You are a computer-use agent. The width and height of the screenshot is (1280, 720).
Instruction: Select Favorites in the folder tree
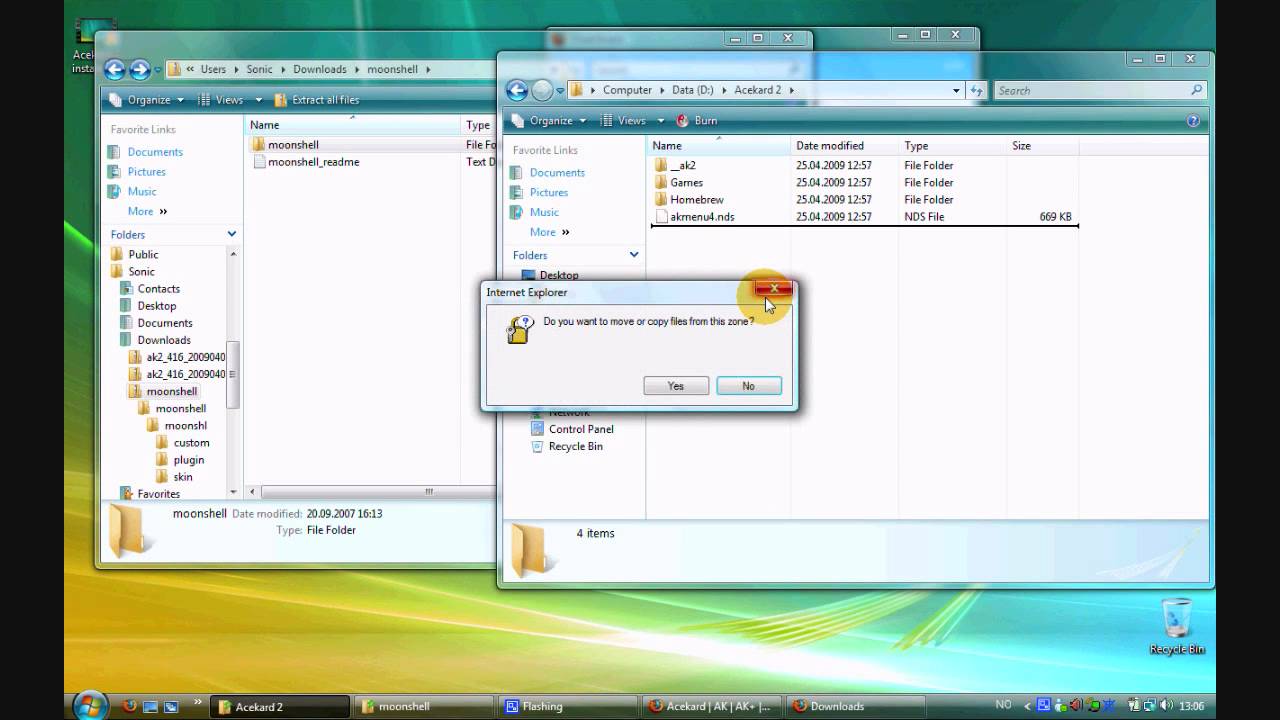click(158, 494)
